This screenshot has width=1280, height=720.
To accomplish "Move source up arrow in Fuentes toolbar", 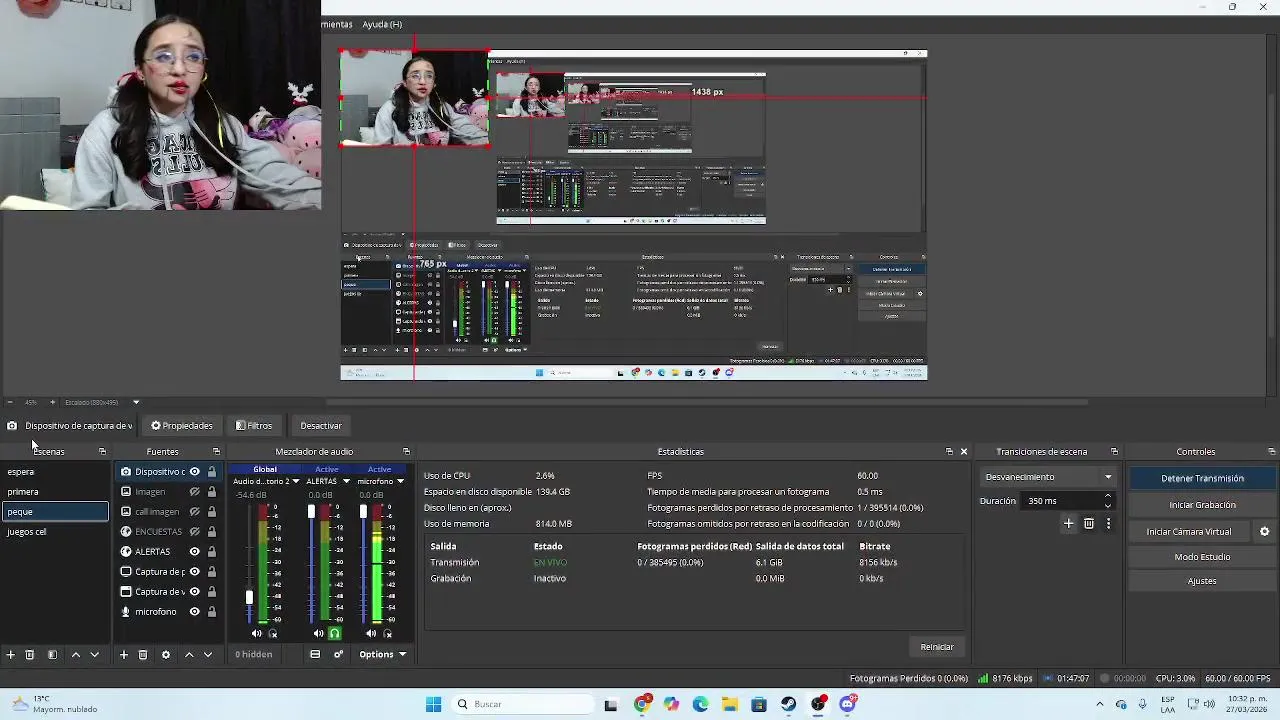I will pyautogui.click(x=189, y=654).
